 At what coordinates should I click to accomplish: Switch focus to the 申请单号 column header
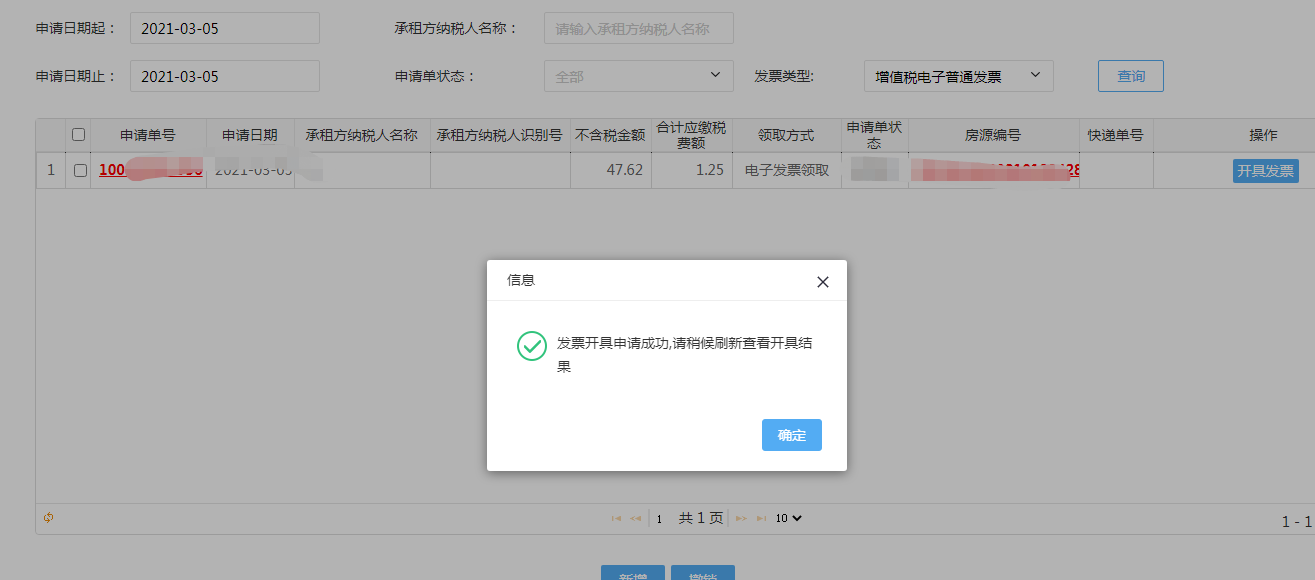pyautogui.click(x=148, y=135)
